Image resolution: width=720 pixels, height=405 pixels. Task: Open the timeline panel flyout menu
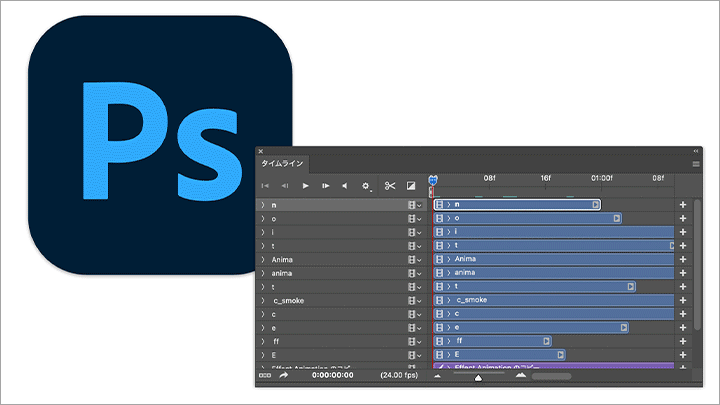(696, 164)
